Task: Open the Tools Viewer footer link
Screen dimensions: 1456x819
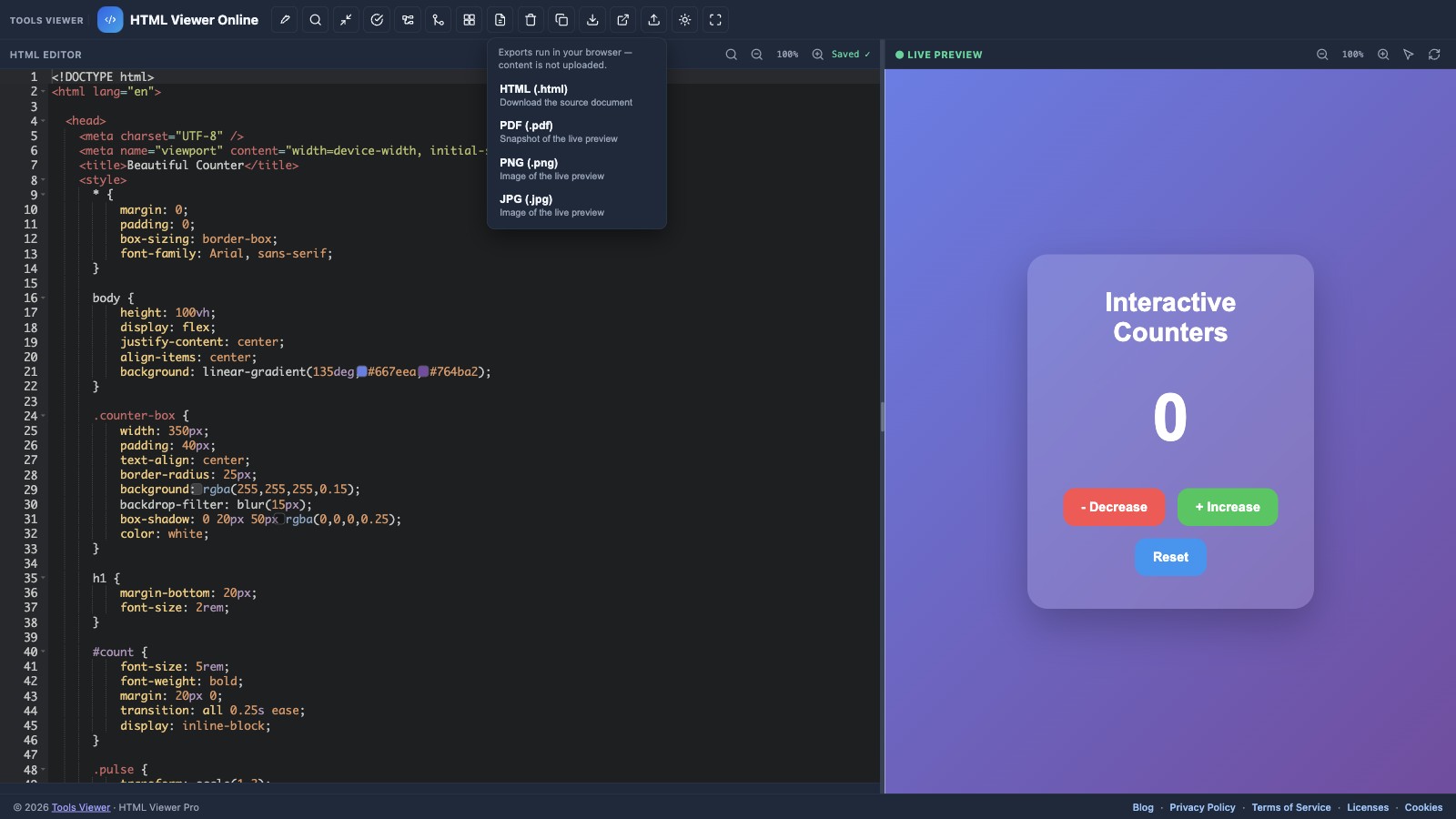Action: [81, 807]
